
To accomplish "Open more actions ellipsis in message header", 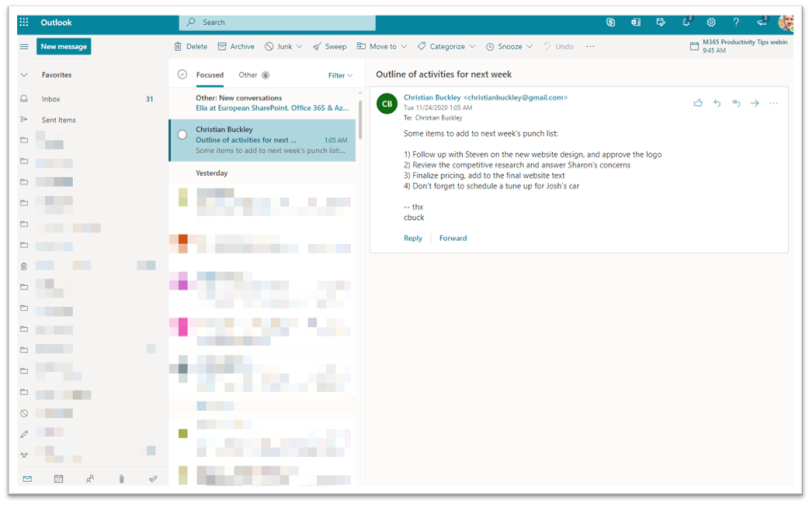I will pyautogui.click(x=773, y=103).
